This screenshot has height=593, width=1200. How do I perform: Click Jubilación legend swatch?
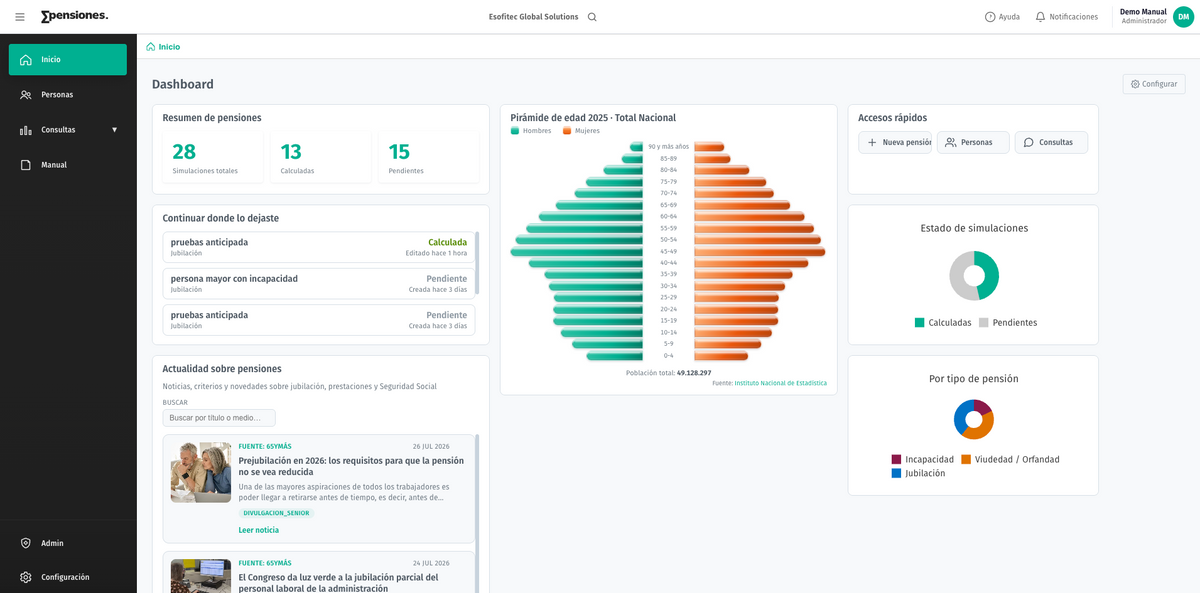click(896, 473)
